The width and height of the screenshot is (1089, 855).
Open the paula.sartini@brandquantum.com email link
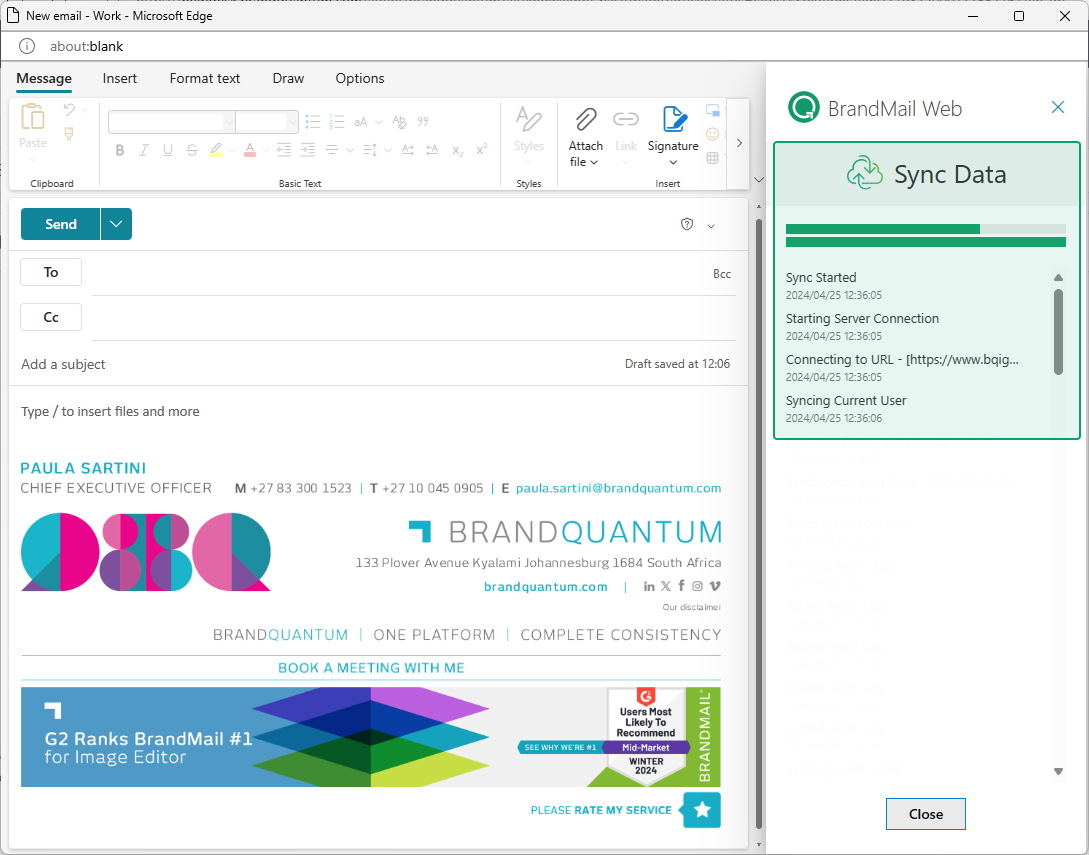click(618, 488)
